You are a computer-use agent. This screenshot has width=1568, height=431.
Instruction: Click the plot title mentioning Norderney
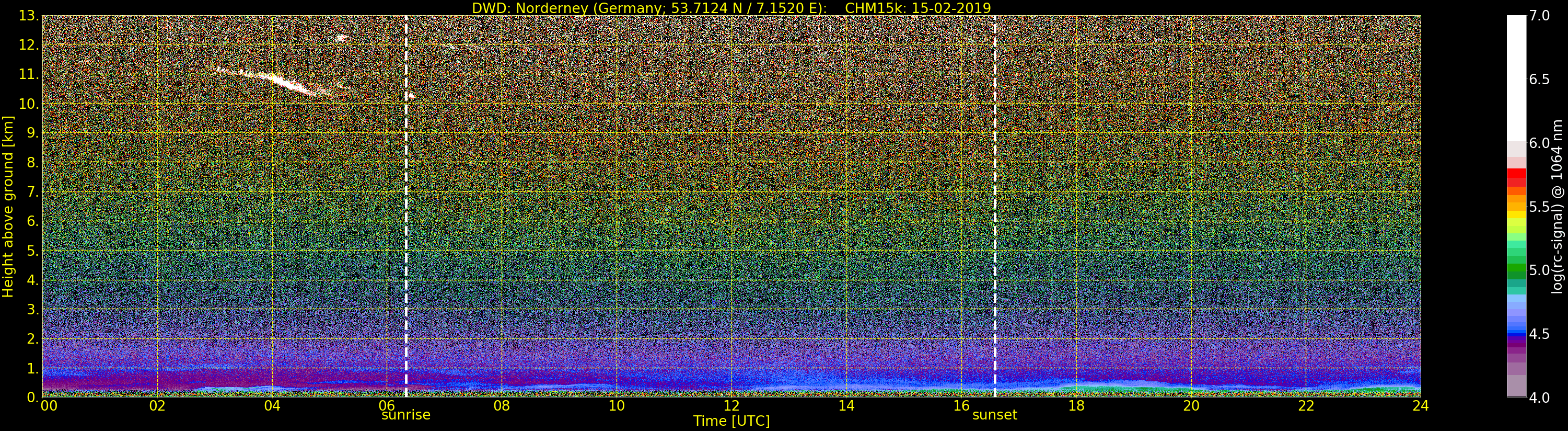pos(731,8)
